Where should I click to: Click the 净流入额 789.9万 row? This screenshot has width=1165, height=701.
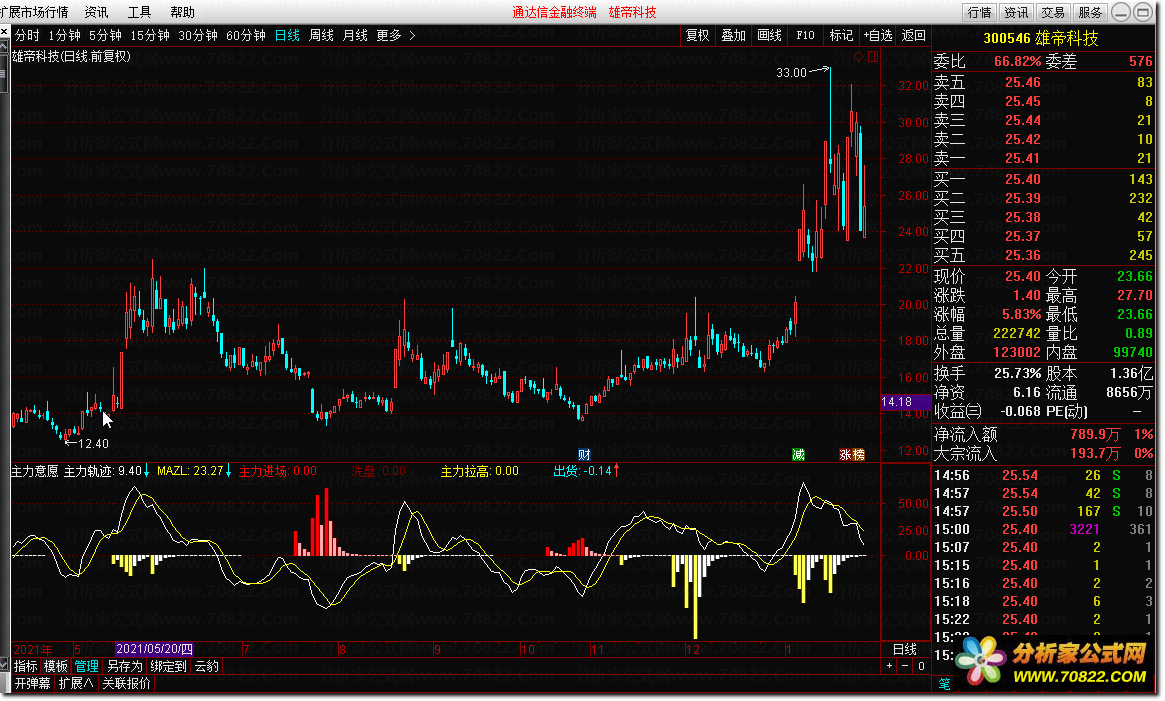point(1043,434)
